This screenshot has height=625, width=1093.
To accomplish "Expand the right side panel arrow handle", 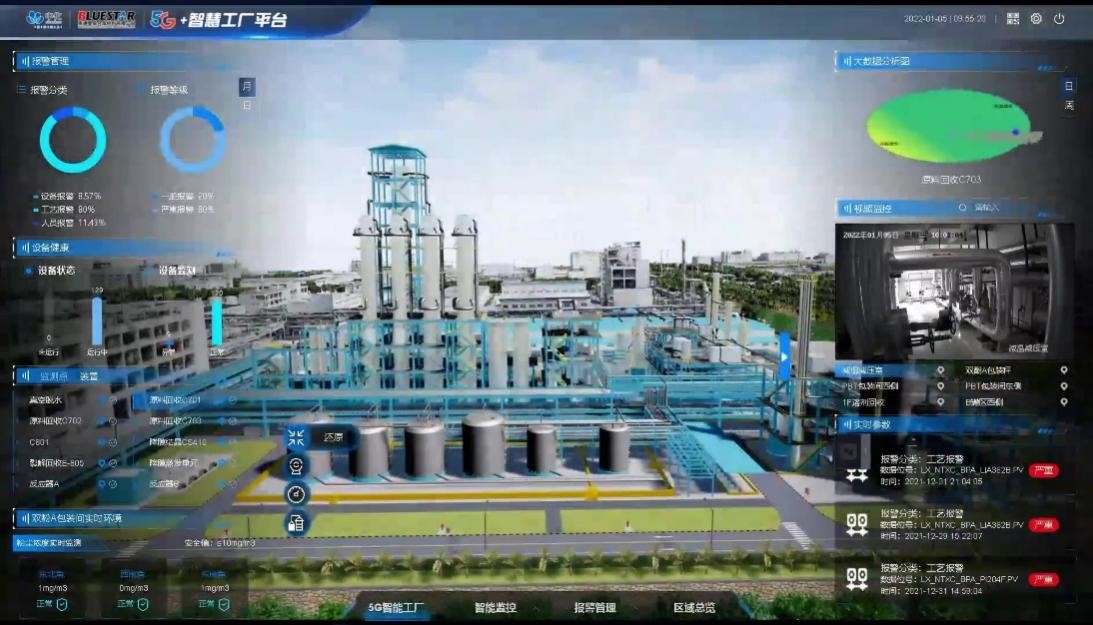I will [x=784, y=357].
